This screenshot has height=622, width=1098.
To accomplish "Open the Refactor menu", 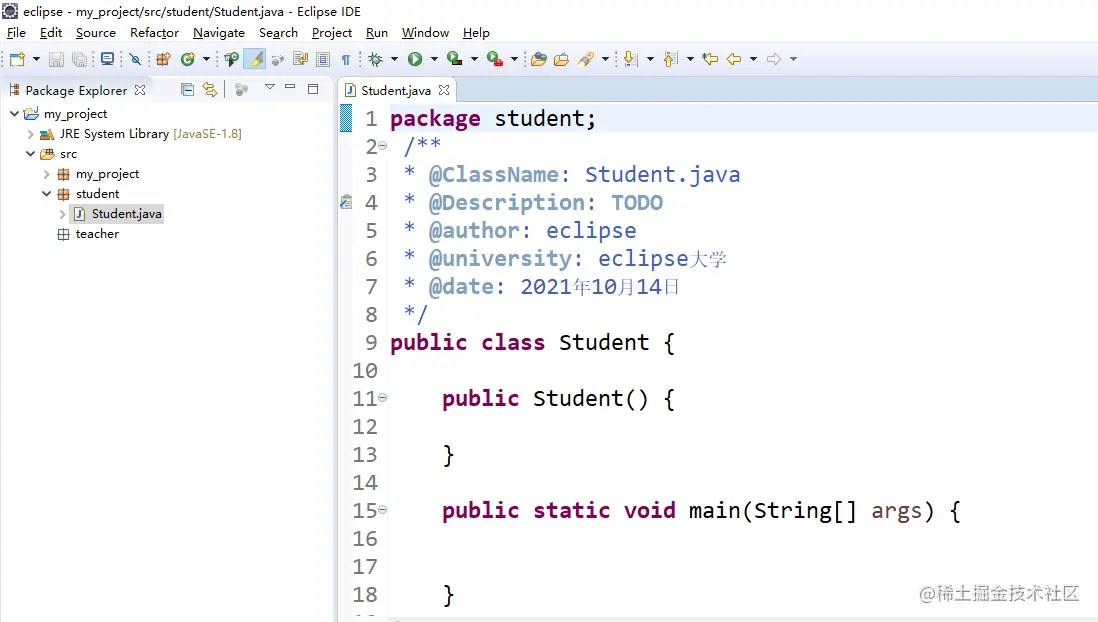I will click(x=154, y=33).
